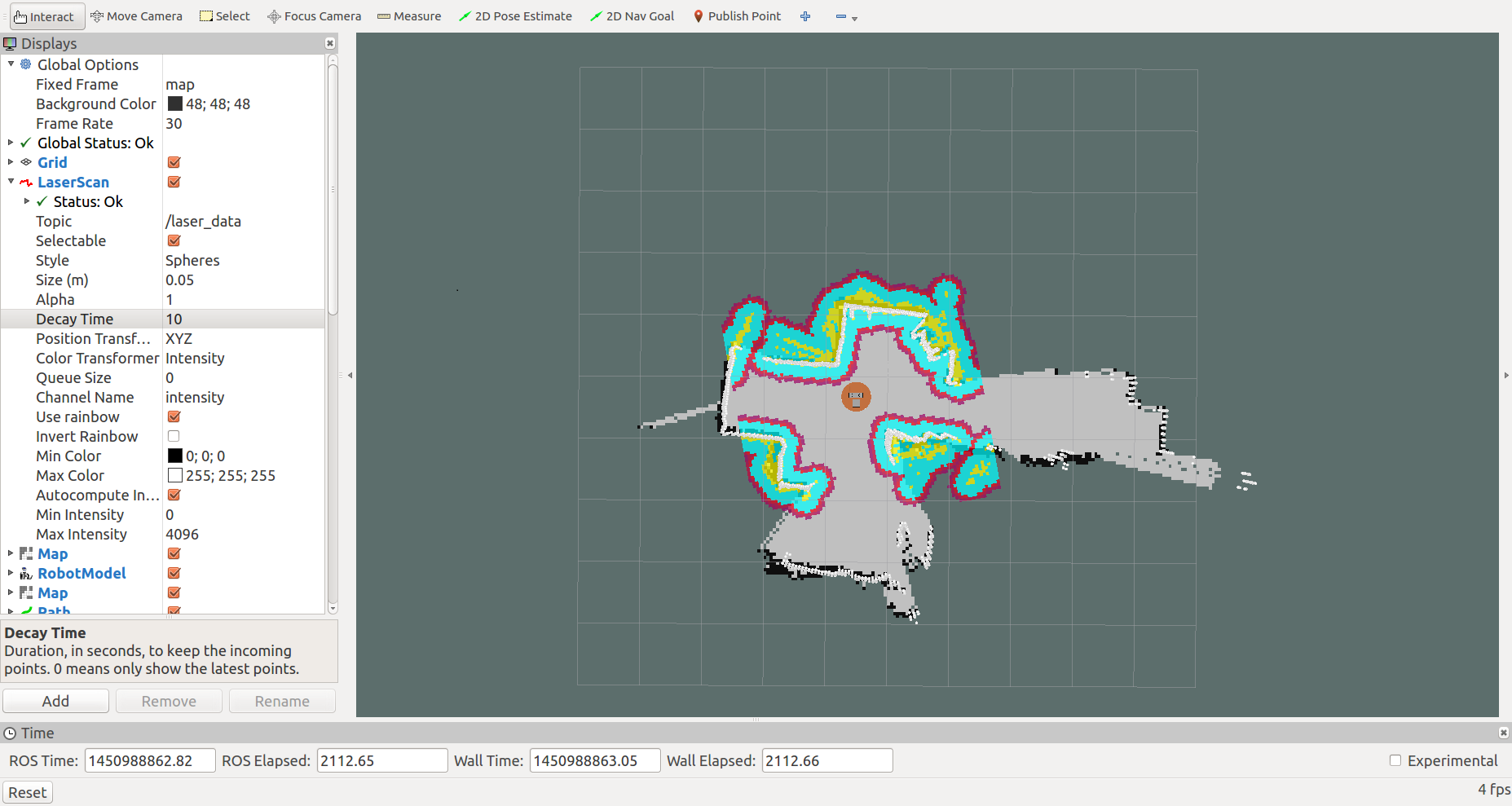Viewport: 1512px width, 806px height.
Task: Select the Channel Name row
Action: 163,397
